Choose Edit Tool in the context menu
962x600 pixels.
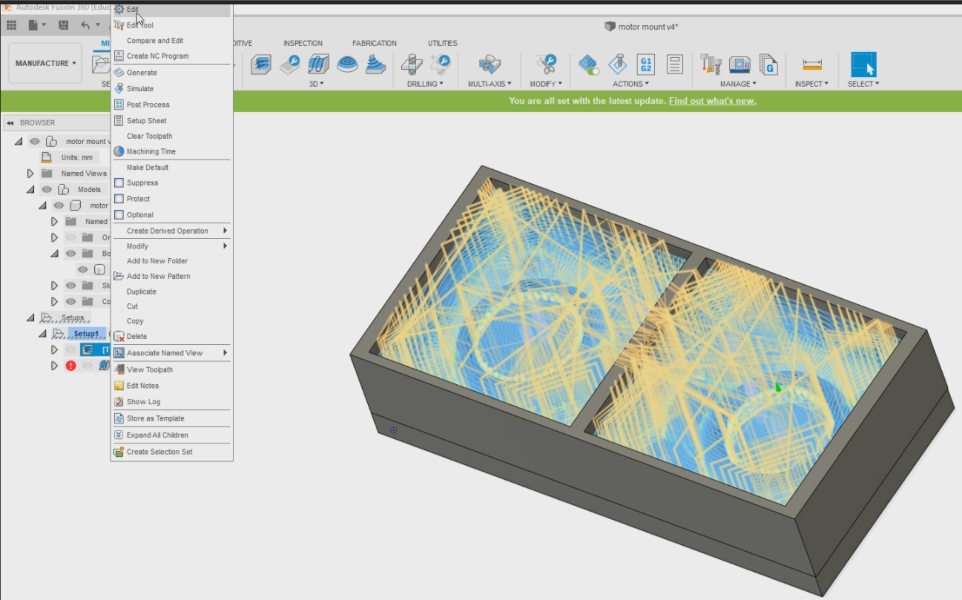coord(171,25)
